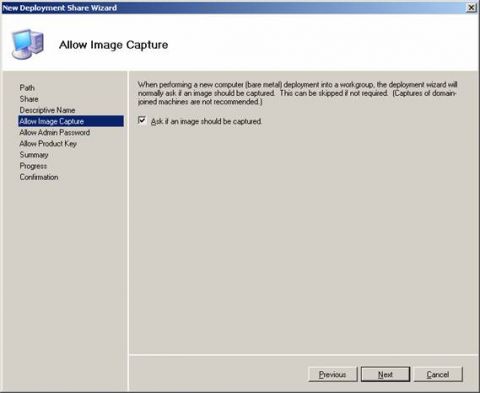The width and height of the screenshot is (480, 393).
Task: Select the Confirmation step in the sidebar
Action: tap(39, 177)
